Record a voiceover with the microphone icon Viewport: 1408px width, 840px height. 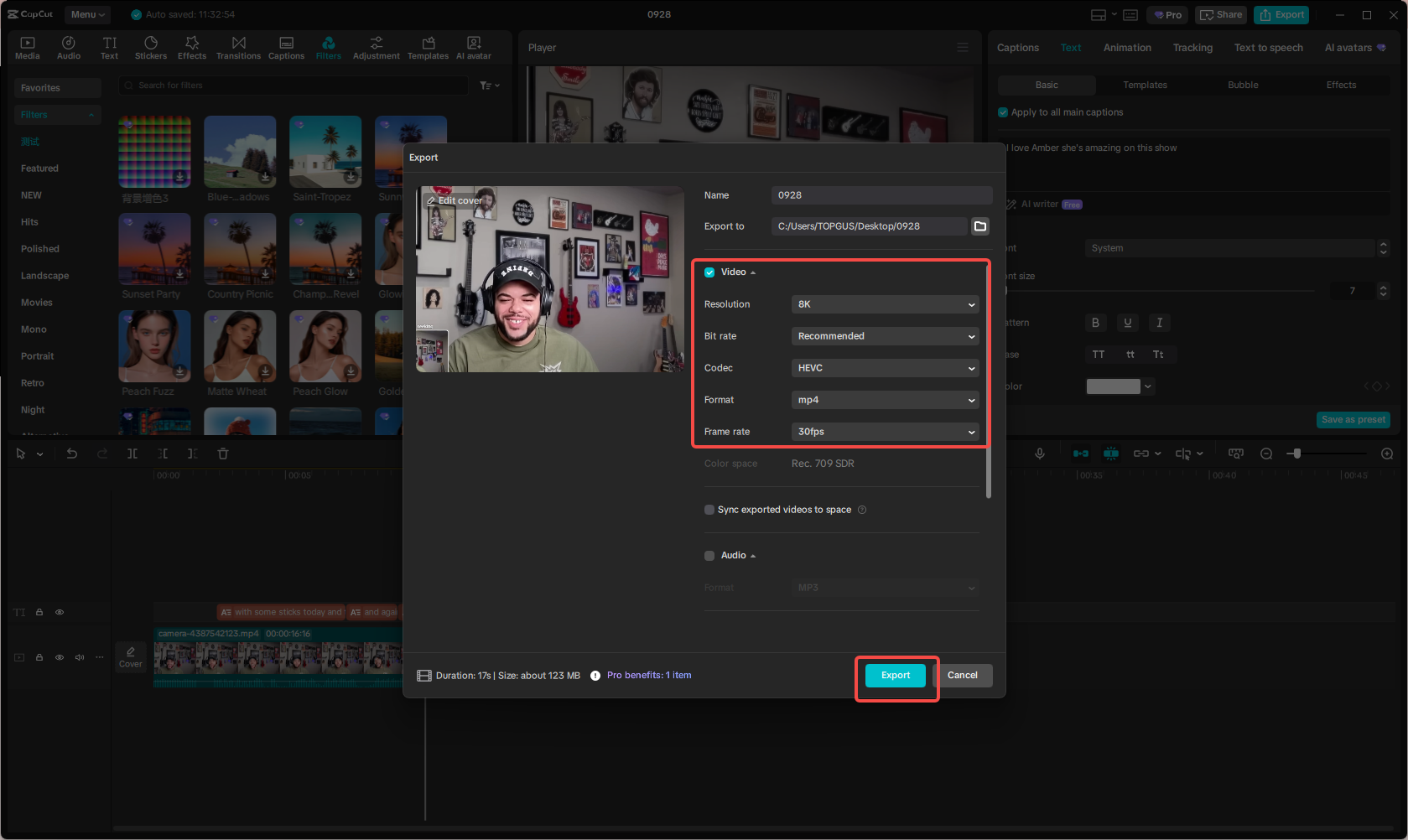(x=1040, y=453)
